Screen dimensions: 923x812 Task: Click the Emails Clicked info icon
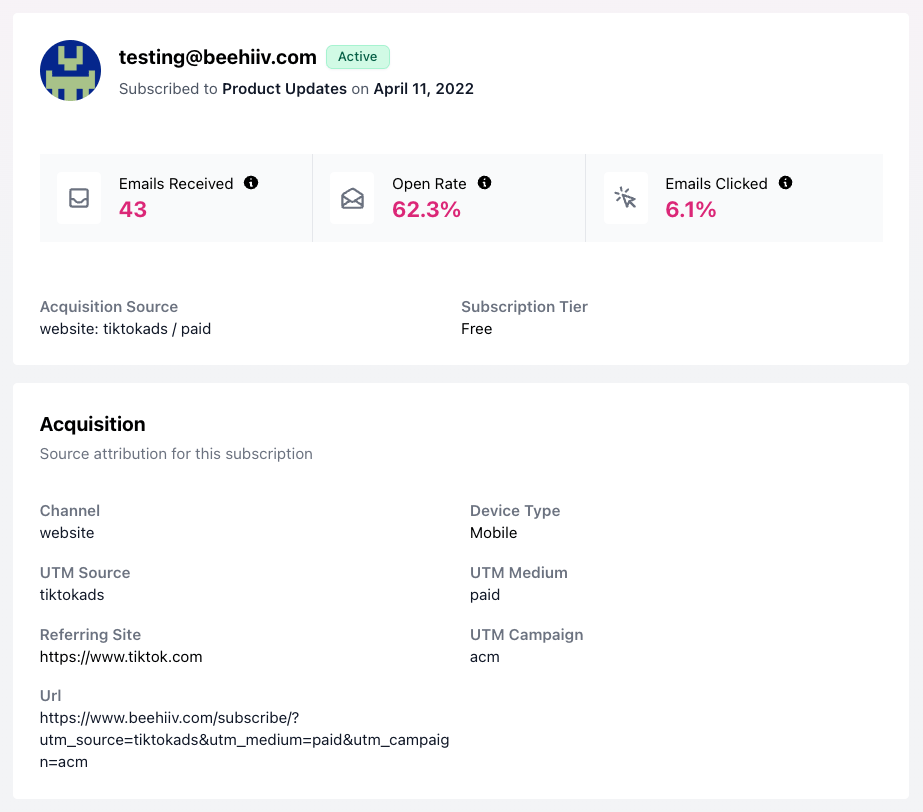[x=785, y=183]
